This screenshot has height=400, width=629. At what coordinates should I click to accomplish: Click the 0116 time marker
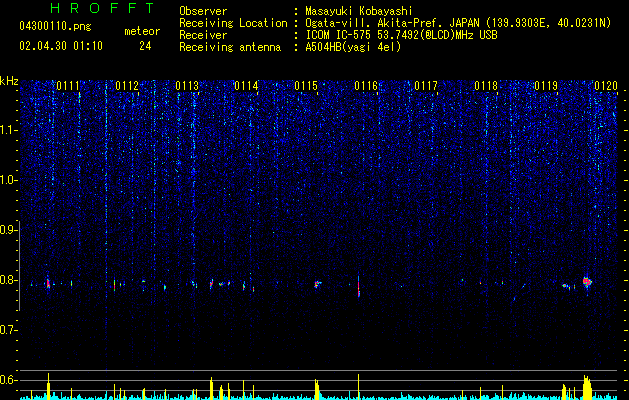[366, 86]
